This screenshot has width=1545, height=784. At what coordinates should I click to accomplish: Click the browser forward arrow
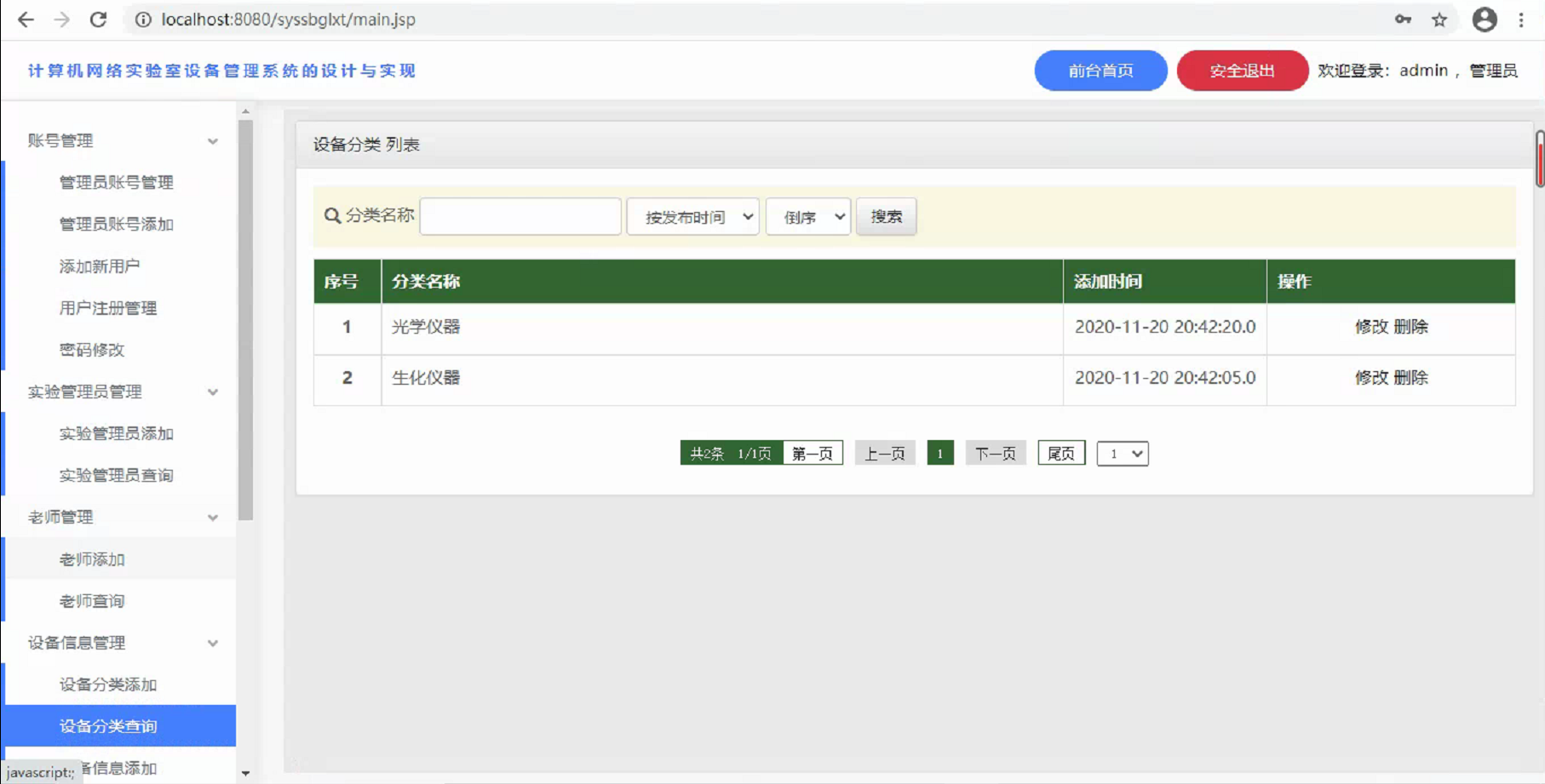click(62, 20)
